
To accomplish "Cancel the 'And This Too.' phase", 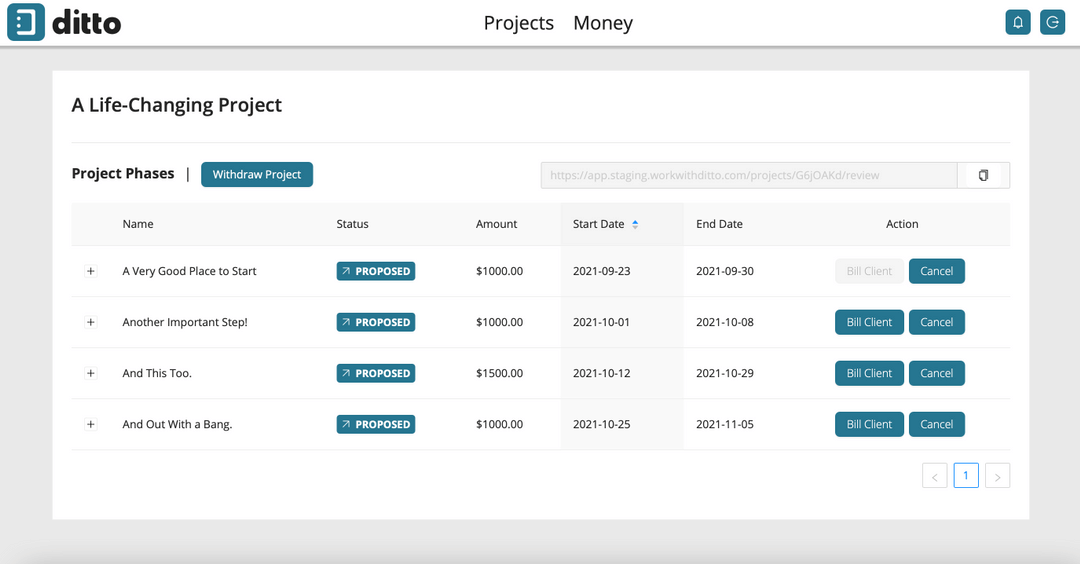I will point(937,373).
